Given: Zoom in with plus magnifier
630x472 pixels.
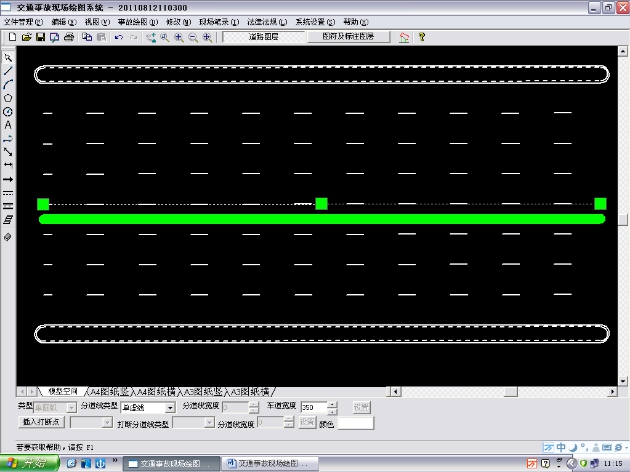Looking at the screenshot, I should click(x=179, y=37).
